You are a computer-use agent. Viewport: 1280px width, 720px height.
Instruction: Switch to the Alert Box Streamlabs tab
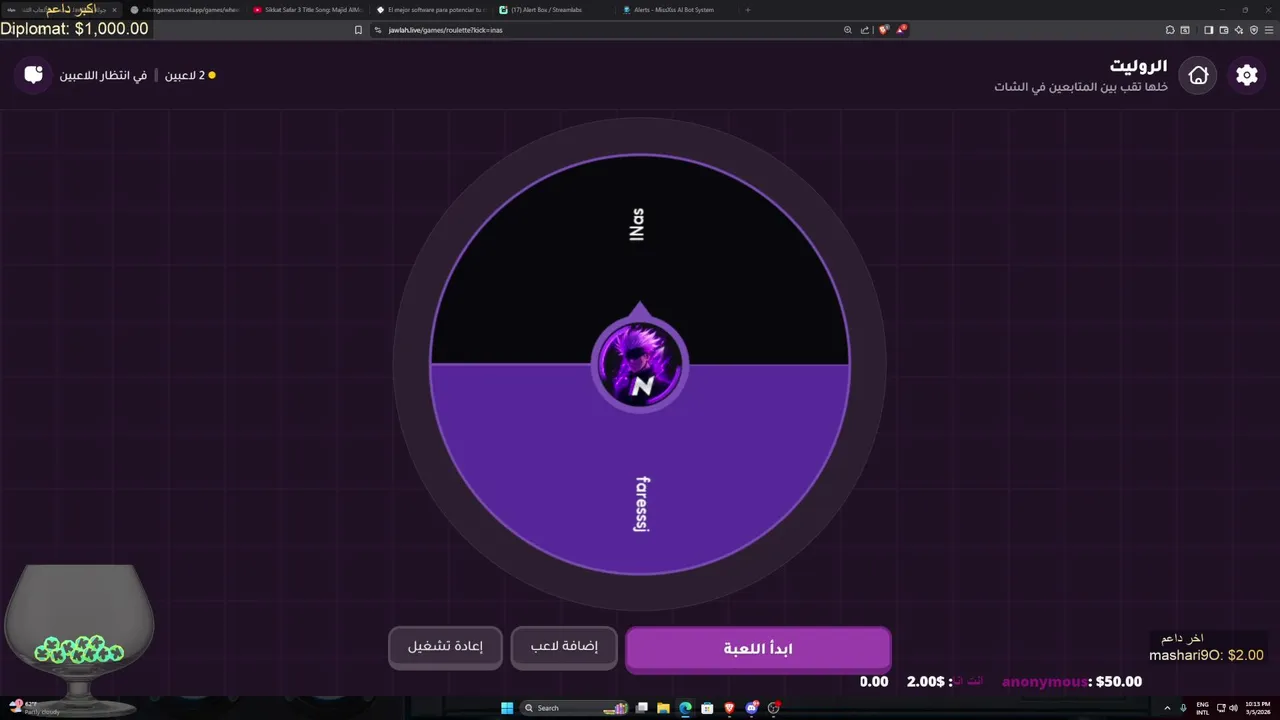(553, 10)
